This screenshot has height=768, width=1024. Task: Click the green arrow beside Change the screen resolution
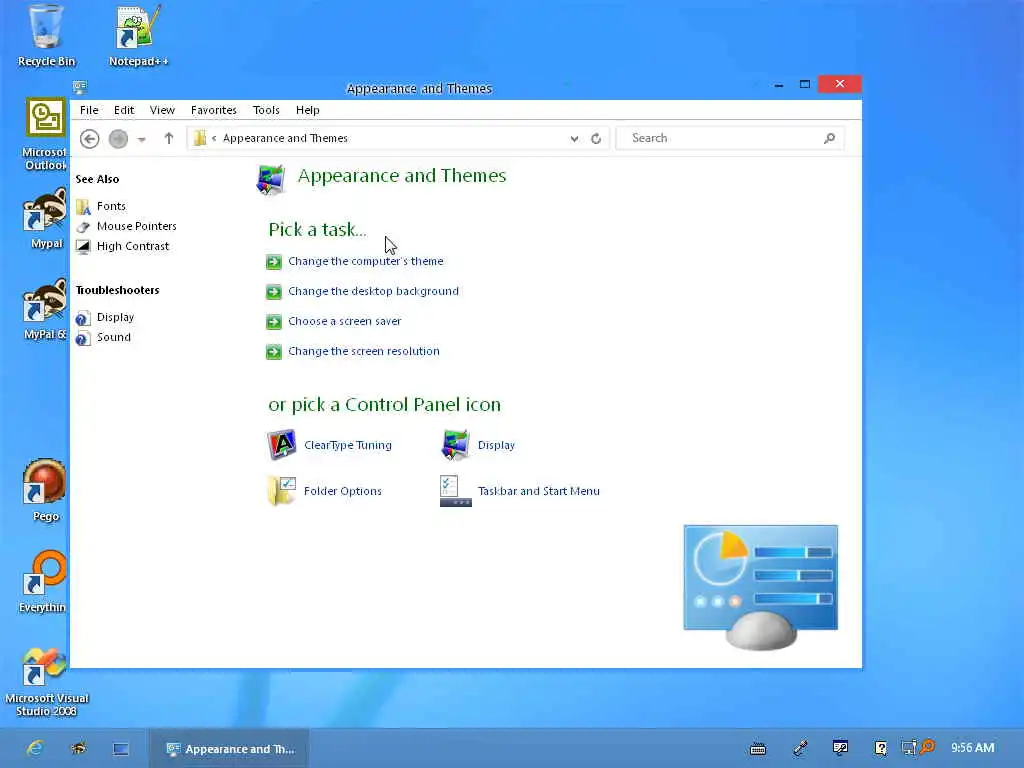pos(274,352)
